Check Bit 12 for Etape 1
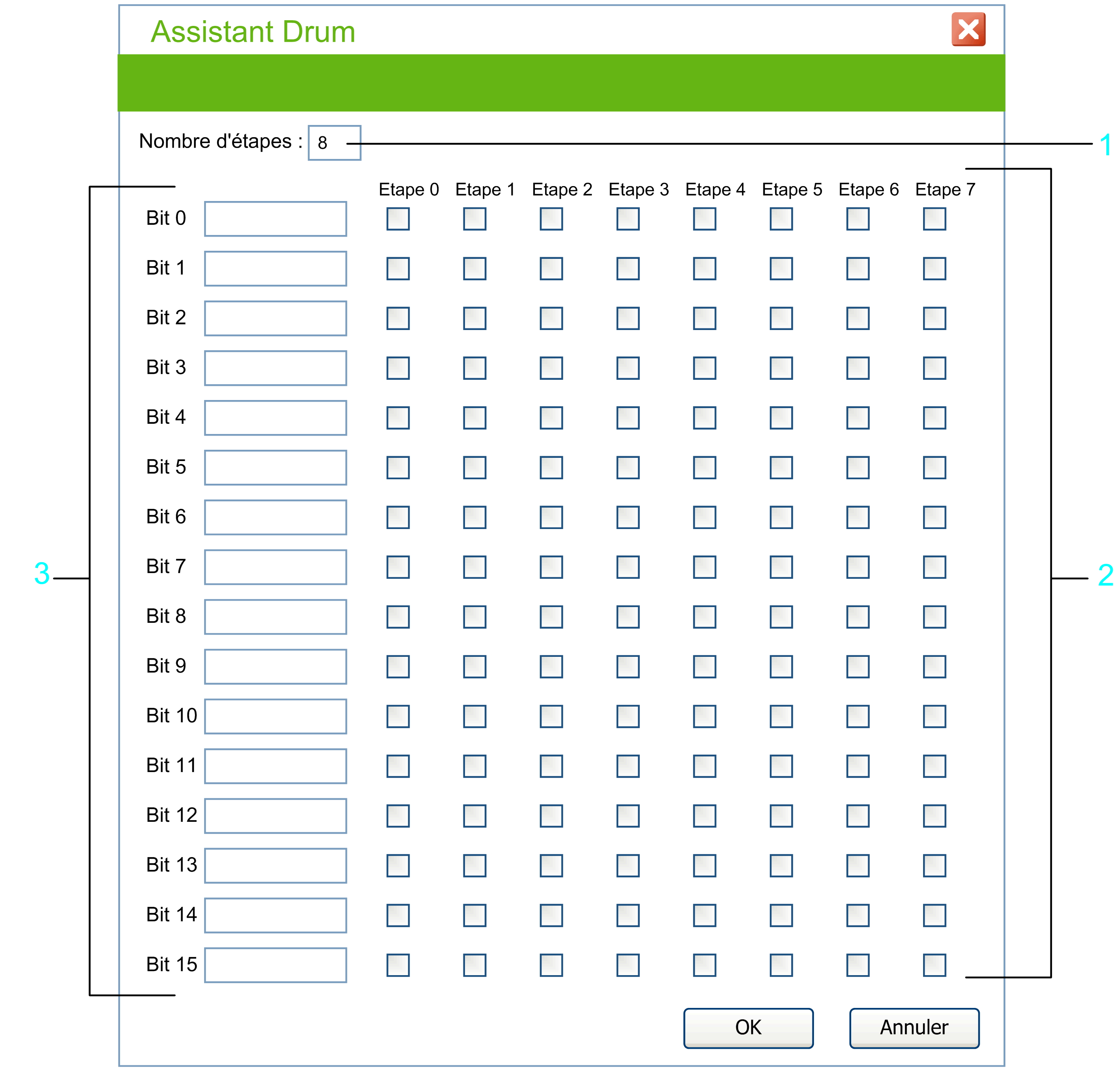This screenshot has width=1120, height=1071. point(474,816)
